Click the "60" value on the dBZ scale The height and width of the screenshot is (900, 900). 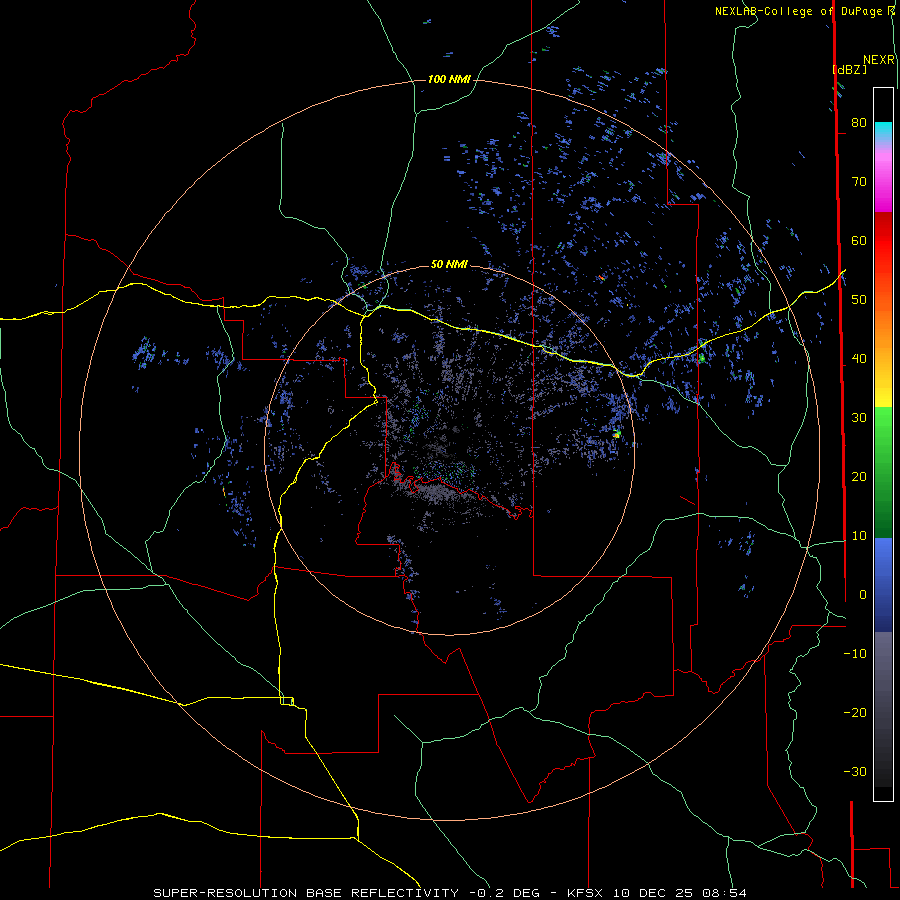tap(859, 240)
